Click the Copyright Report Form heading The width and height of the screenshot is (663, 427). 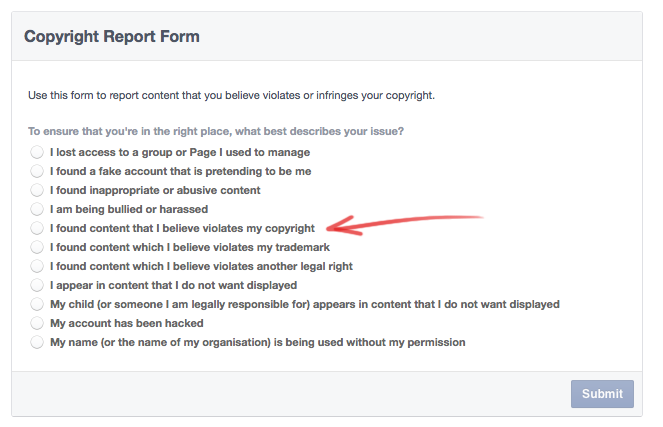point(112,36)
